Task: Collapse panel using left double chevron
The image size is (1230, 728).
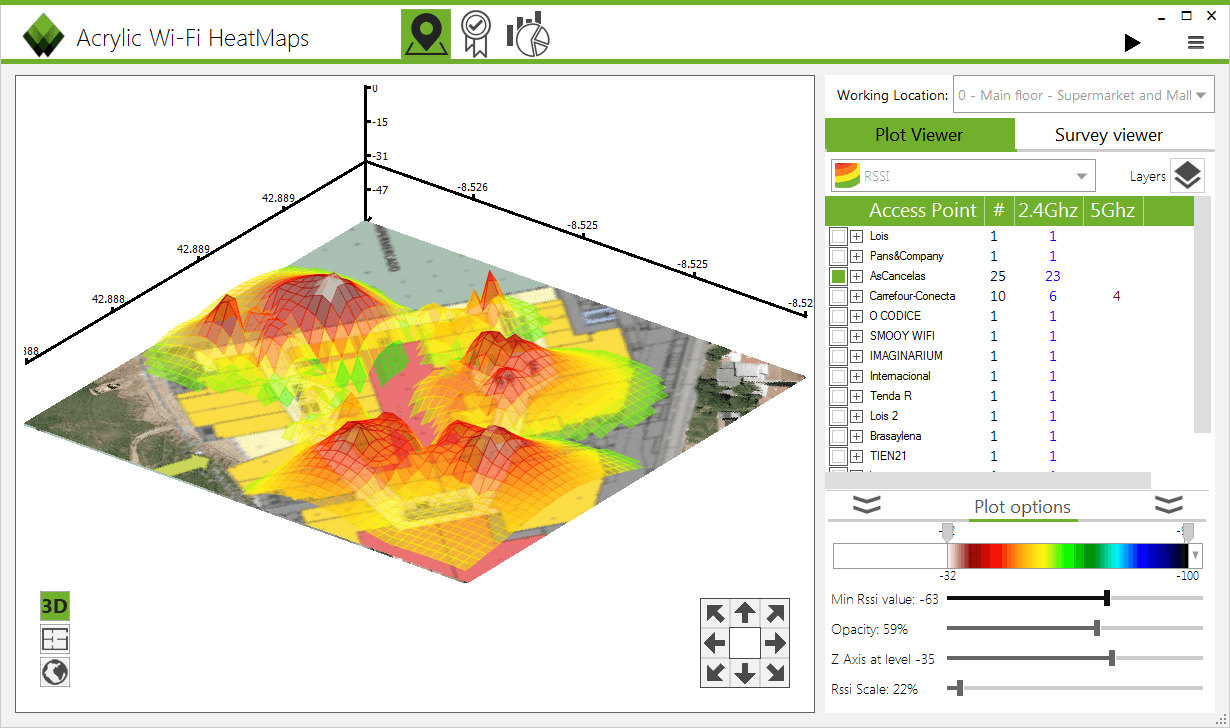Action: pos(867,504)
